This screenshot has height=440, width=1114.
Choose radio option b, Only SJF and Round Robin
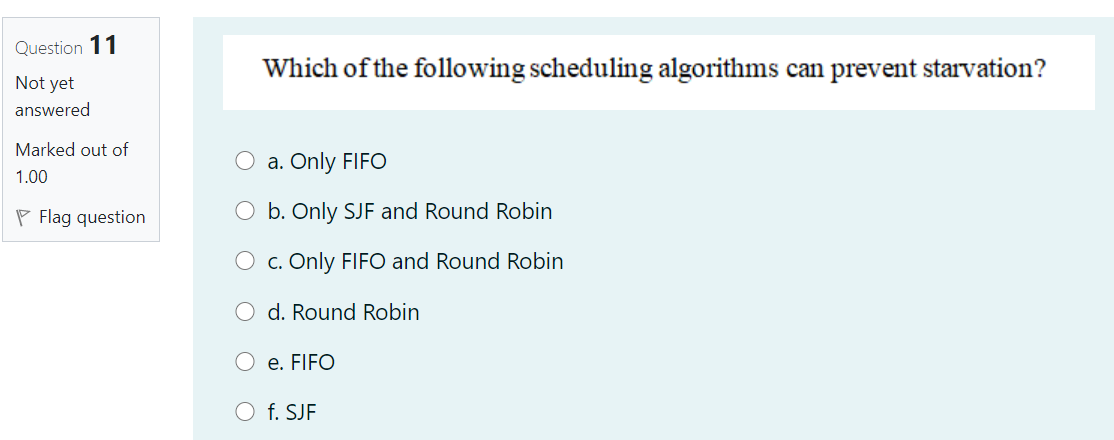tap(245, 211)
